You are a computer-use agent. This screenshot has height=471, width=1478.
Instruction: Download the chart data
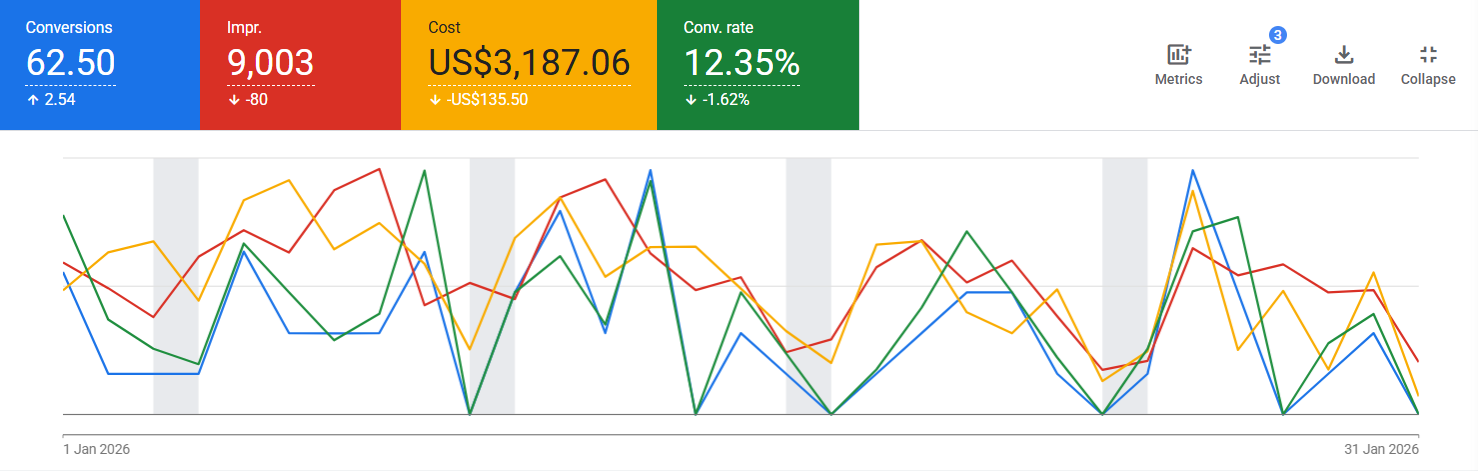[1343, 56]
